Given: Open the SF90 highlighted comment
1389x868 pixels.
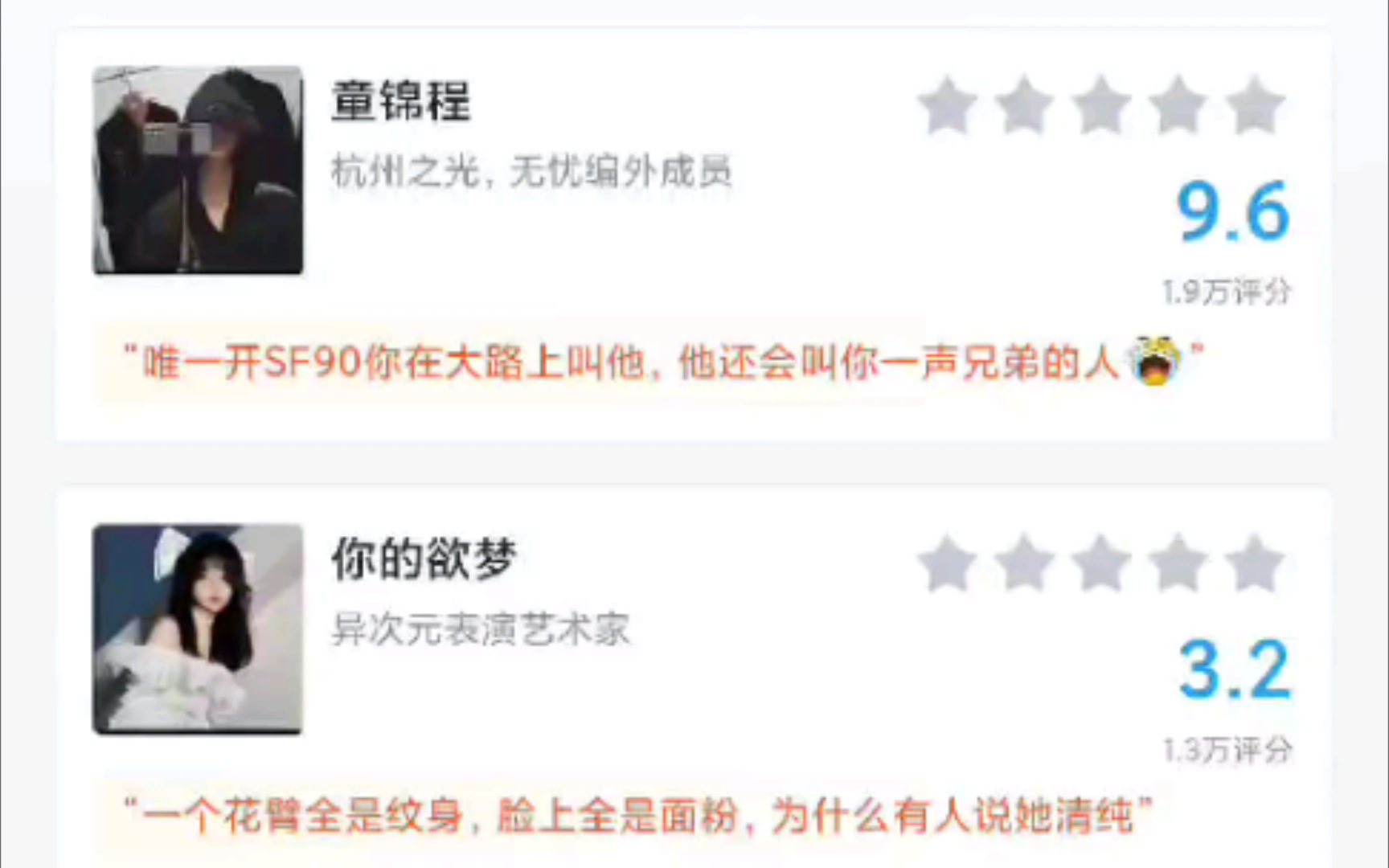Looking at the screenshot, I should pyautogui.click(x=663, y=362).
